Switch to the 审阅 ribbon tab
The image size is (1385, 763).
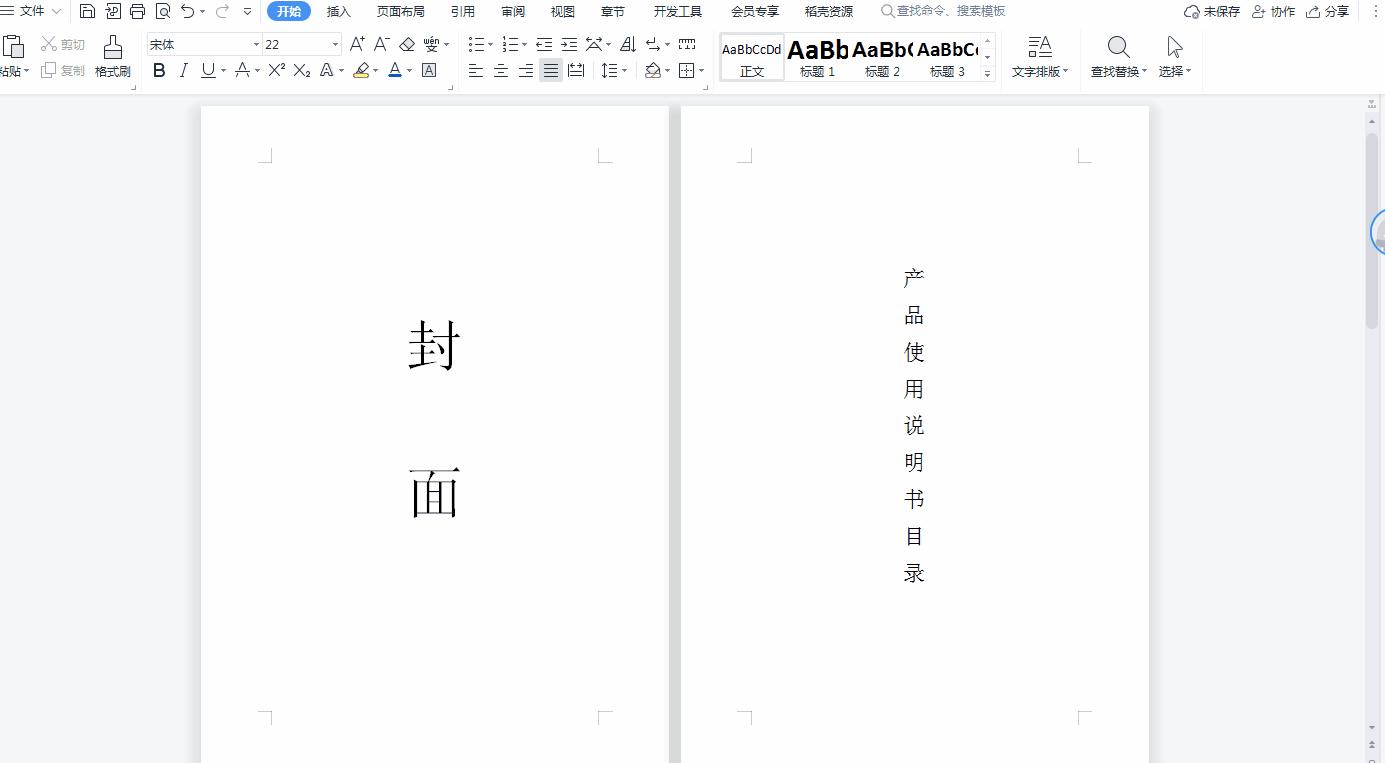(x=513, y=11)
